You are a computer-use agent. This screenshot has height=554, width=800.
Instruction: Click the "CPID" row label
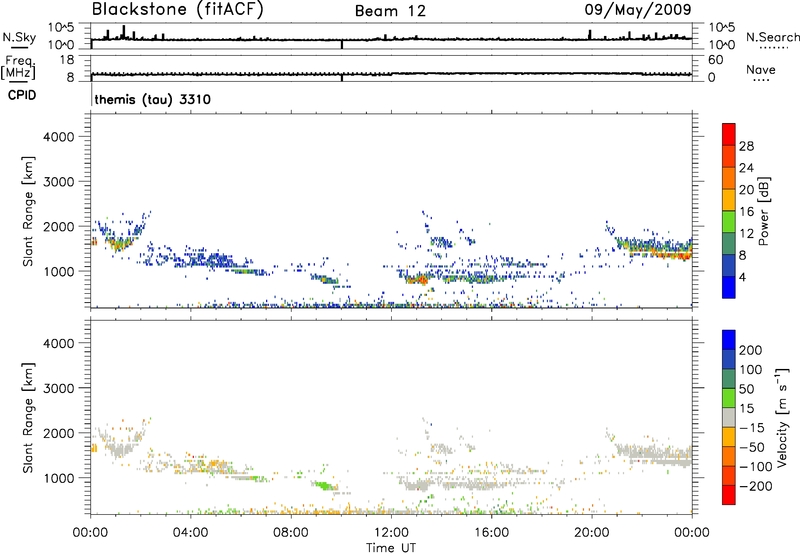pyautogui.click(x=22, y=95)
